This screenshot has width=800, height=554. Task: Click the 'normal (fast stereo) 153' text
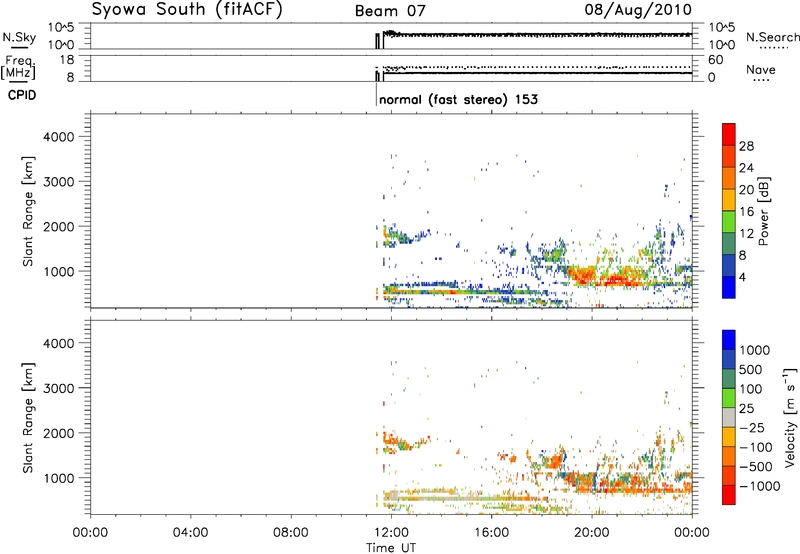pos(458,99)
